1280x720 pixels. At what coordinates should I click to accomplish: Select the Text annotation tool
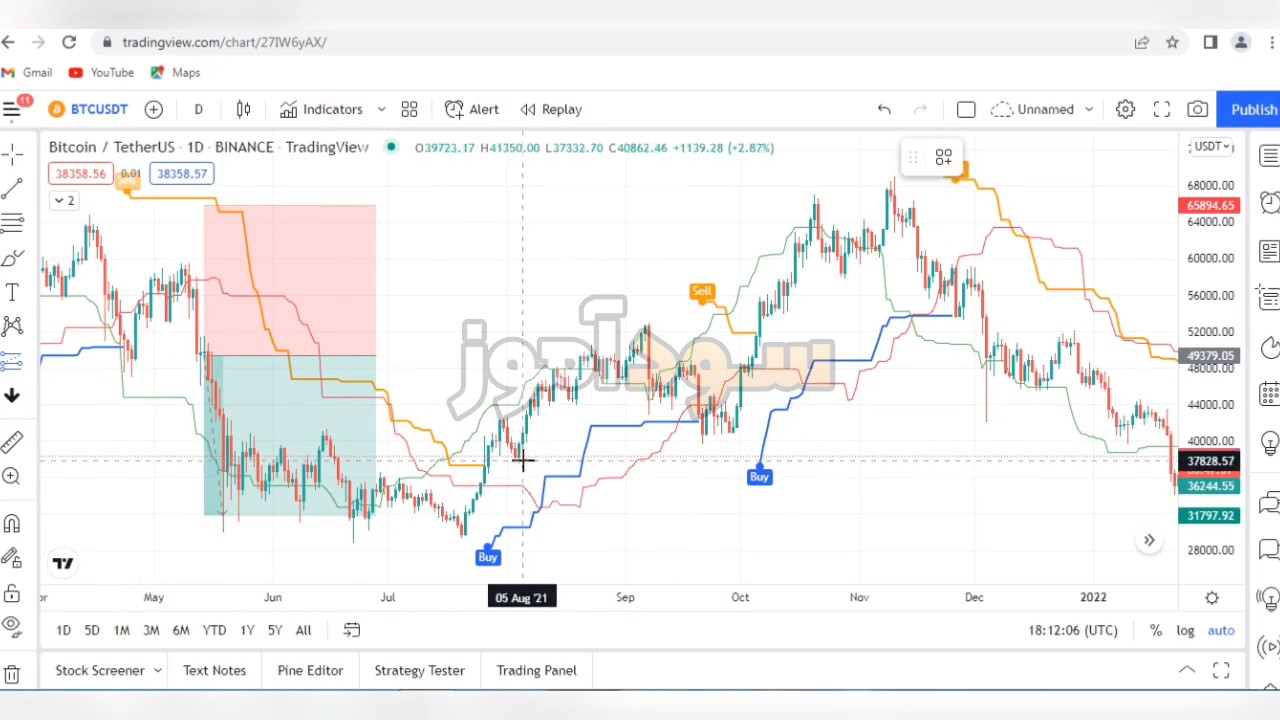tap(12, 292)
